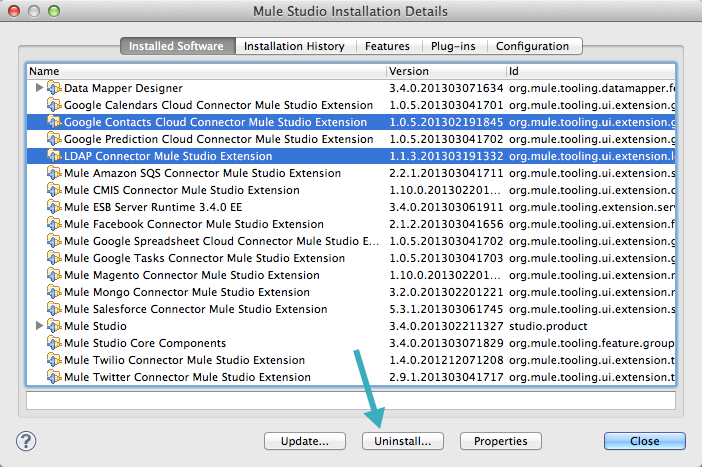
Task: Open the Installation History tab
Action: 294,46
